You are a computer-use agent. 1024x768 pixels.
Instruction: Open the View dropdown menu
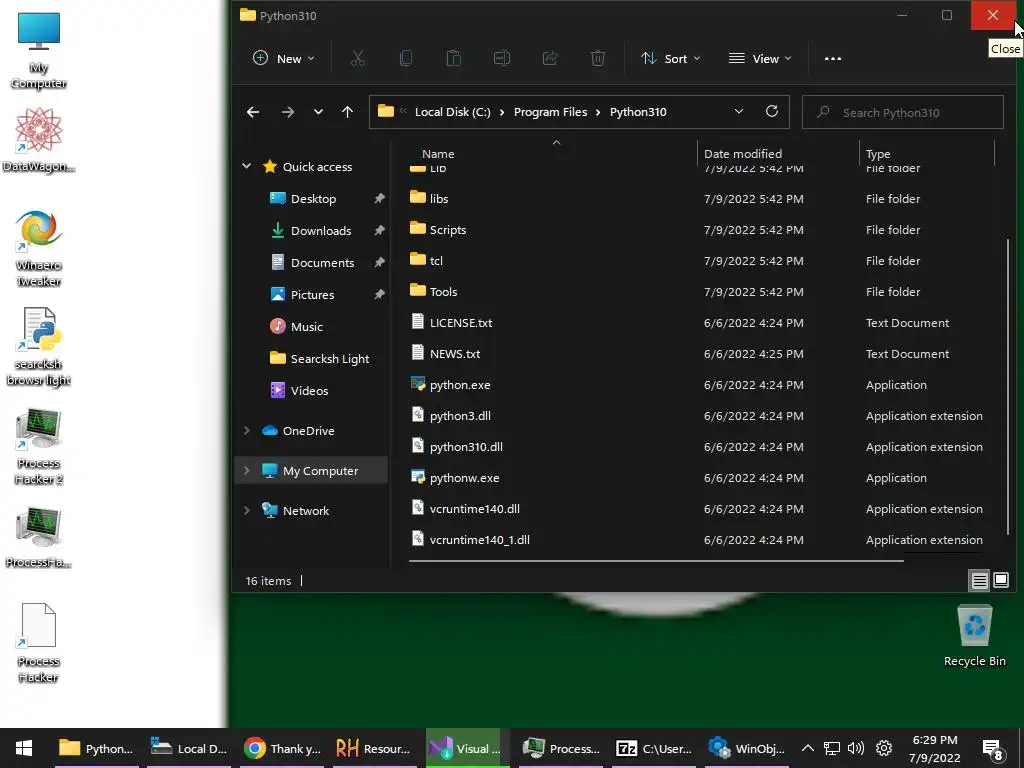click(760, 59)
